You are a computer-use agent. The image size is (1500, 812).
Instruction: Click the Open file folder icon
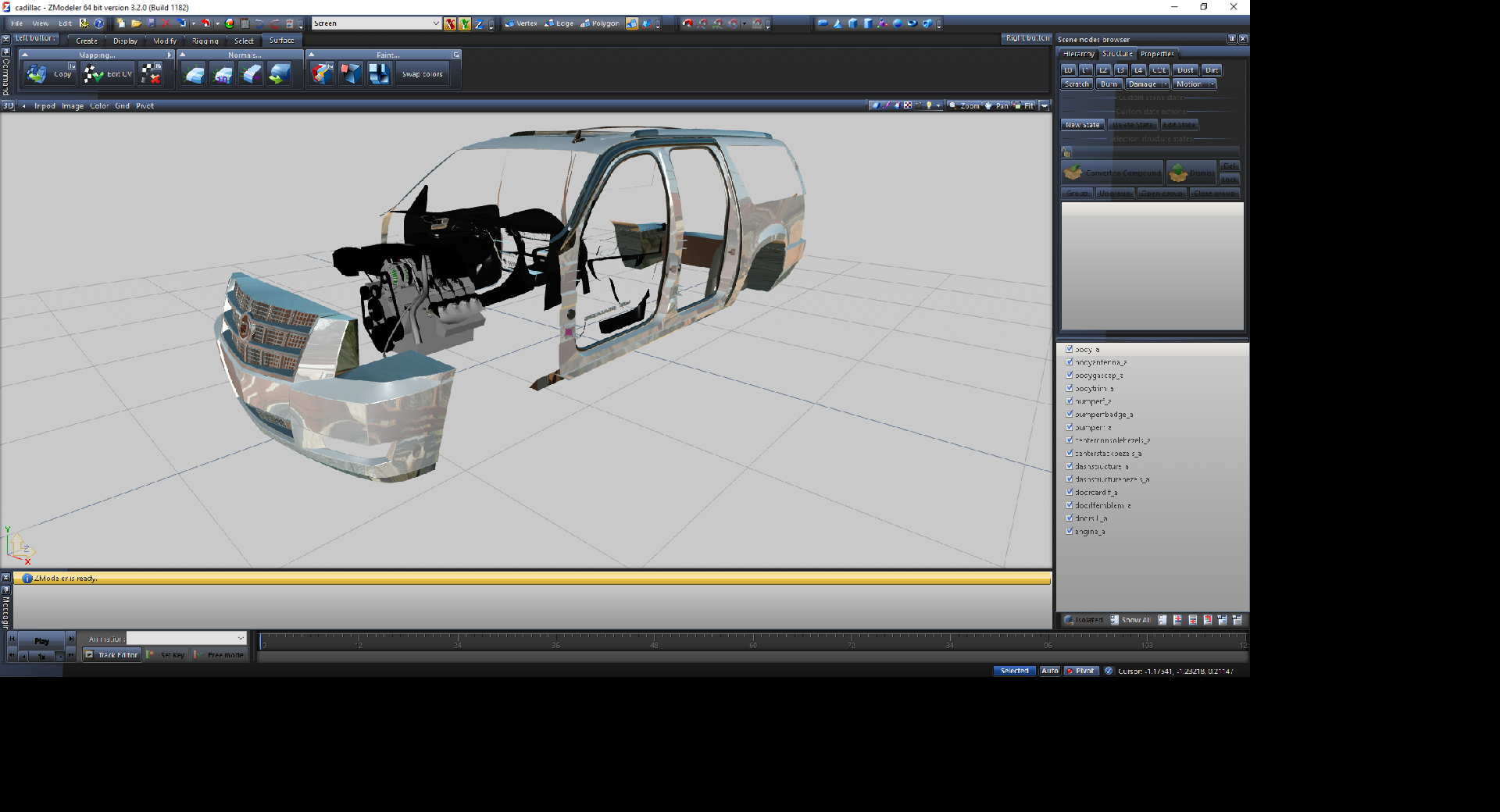click(x=136, y=23)
